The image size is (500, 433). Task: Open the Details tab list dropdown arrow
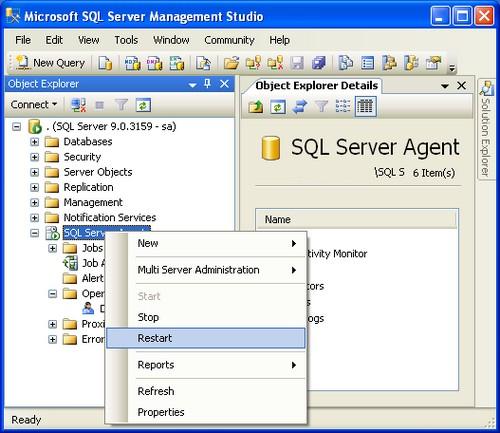445,86
